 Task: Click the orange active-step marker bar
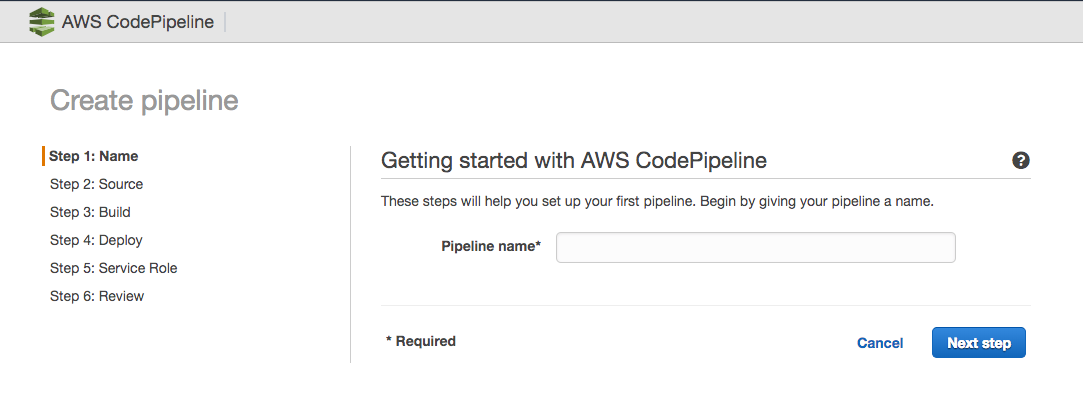pyautogui.click(x=44, y=156)
